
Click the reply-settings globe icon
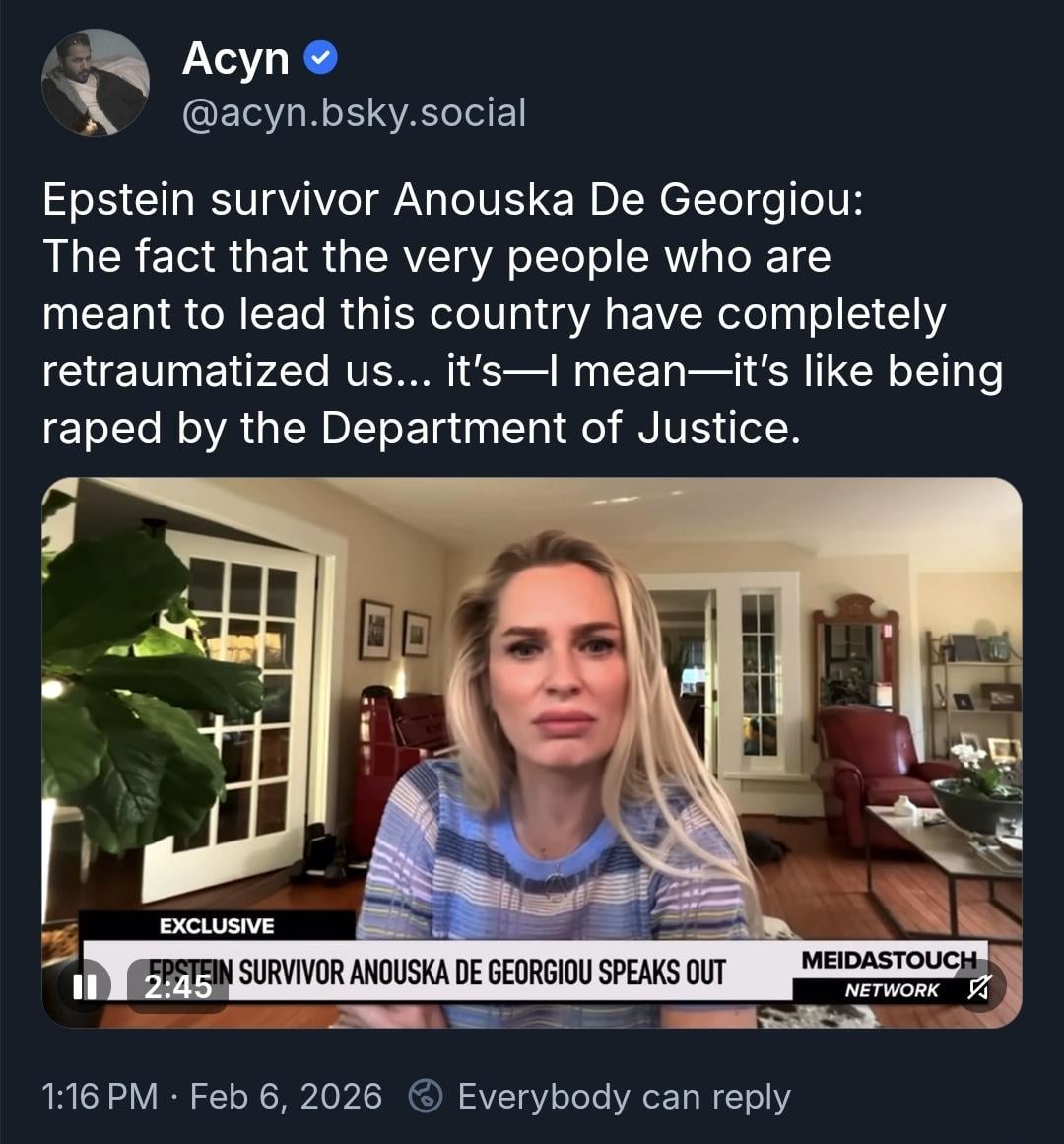click(425, 1096)
